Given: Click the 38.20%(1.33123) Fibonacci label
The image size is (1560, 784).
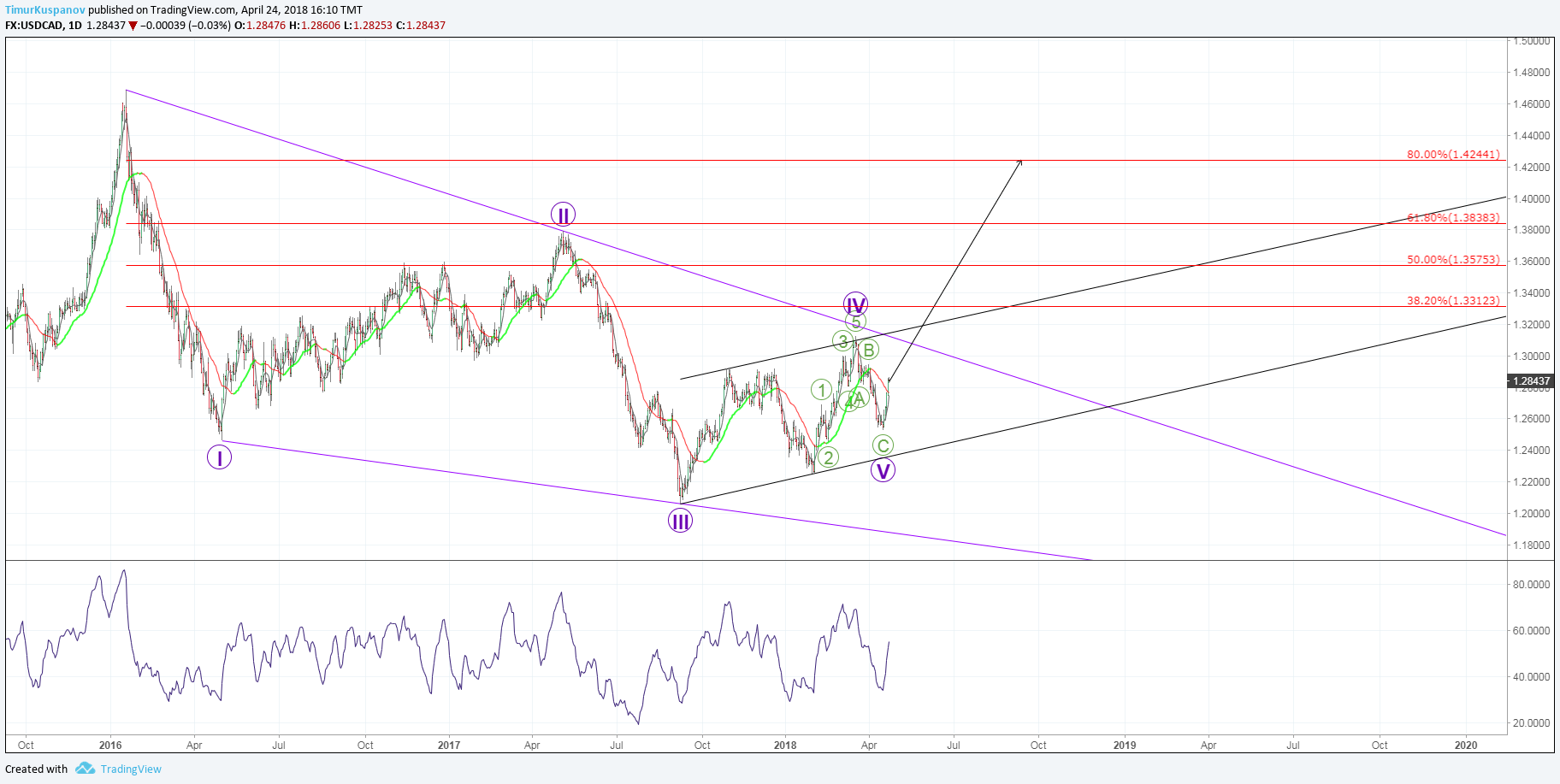Looking at the screenshot, I should tap(1453, 301).
